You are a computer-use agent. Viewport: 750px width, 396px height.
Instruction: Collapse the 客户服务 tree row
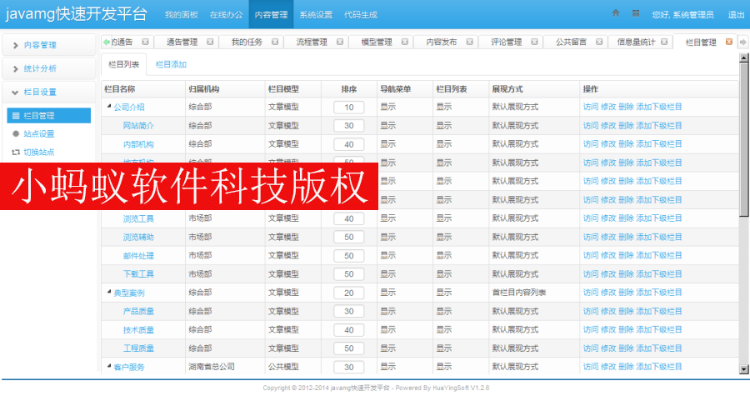(109, 366)
